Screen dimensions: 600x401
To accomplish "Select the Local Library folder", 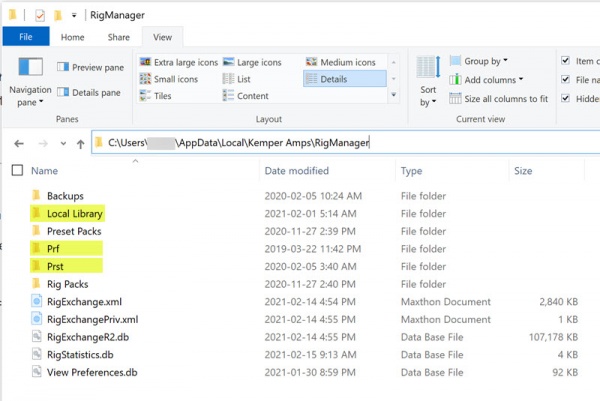I will pyautogui.click(x=74, y=214).
